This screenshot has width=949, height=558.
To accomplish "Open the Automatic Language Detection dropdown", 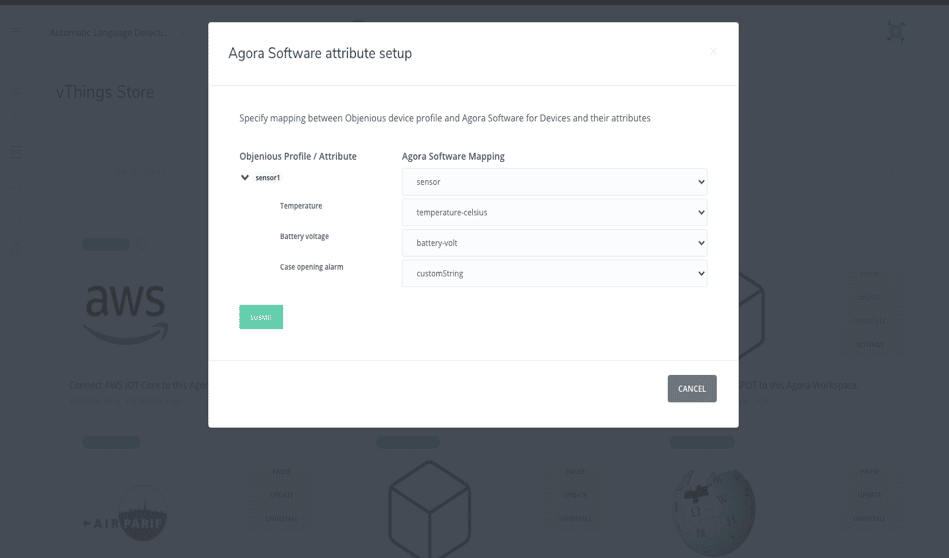I will 118,33.
